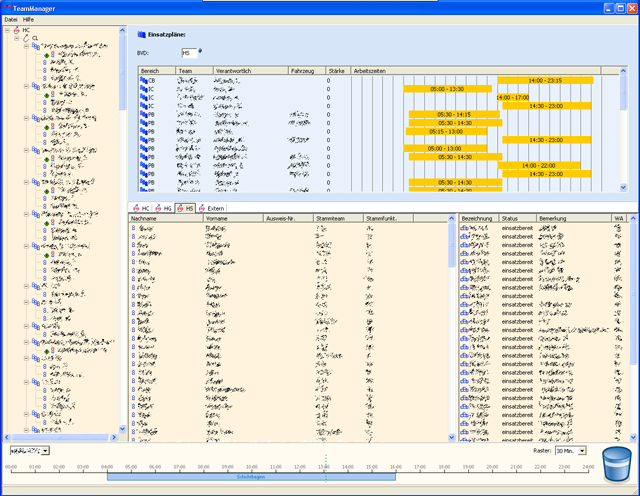Sort by the Stärke column header
Image resolution: width=640 pixels, height=496 pixels.
[338, 71]
